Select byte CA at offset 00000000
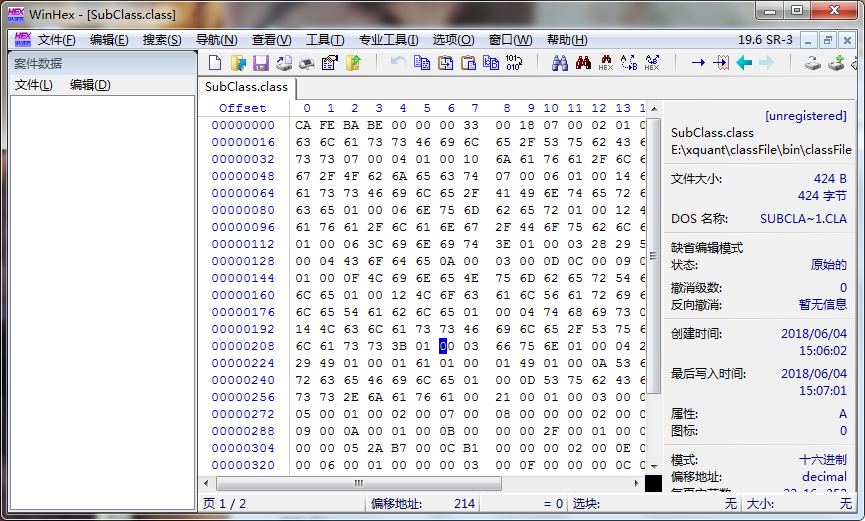The image size is (865, 521). point(303,125)
